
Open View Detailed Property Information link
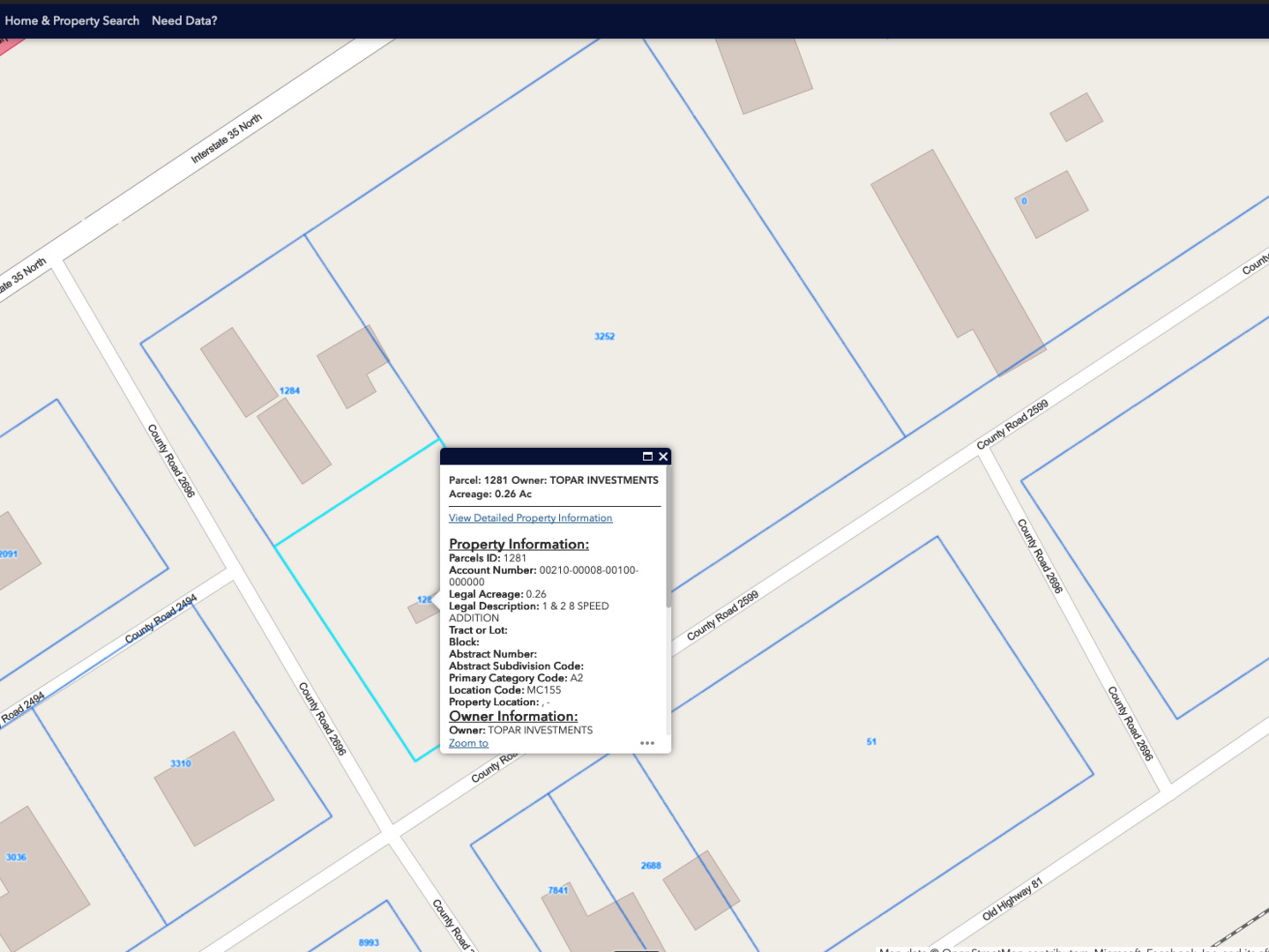click(530, 518)
